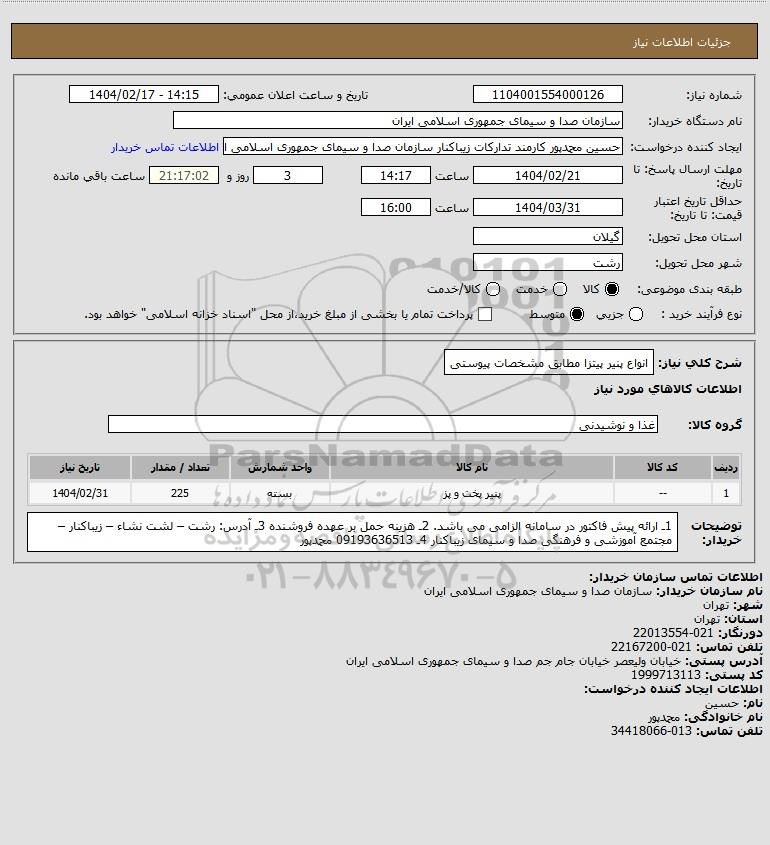This screenshot has height=845, width=770.
Task: Click the postal code 1999713113
Action: (x=666, y=675)
